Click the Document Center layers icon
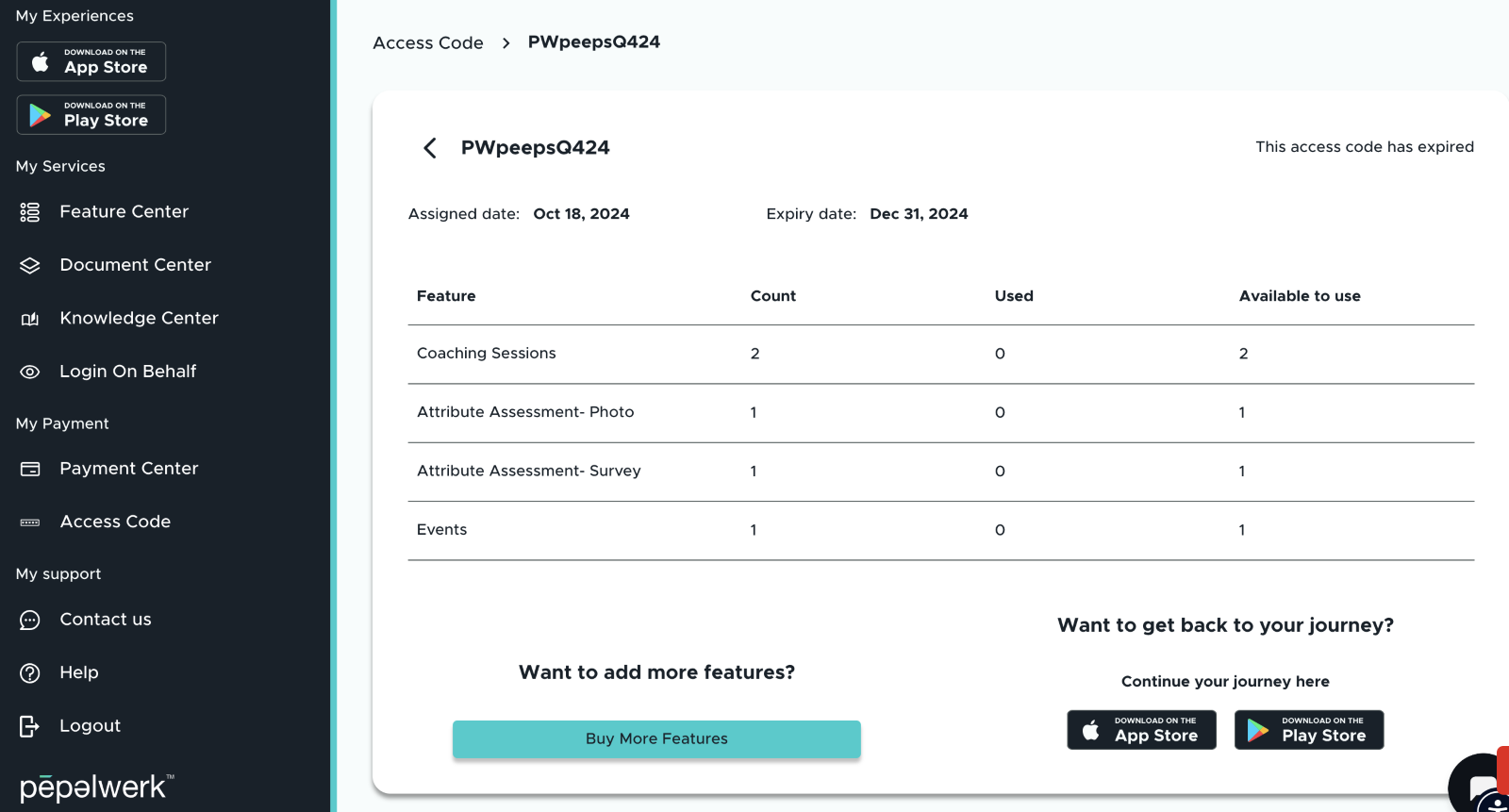This screenshot has height=812, width=1509. (x=30, y=266)
